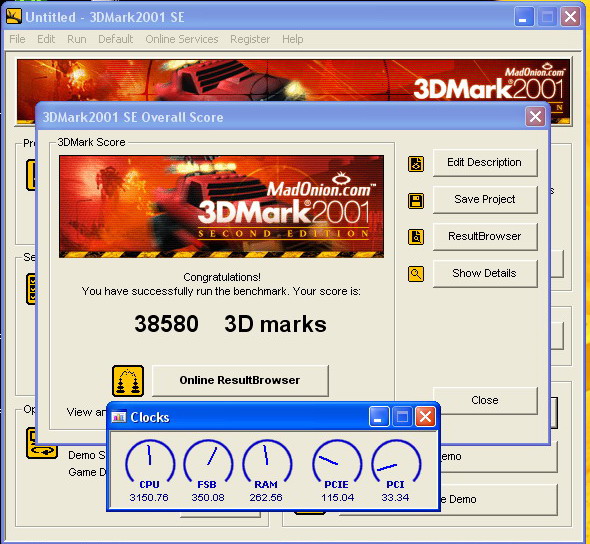Click the Edit Description document icon
Viewport: 590px width, 544px height.
[416, 164]
